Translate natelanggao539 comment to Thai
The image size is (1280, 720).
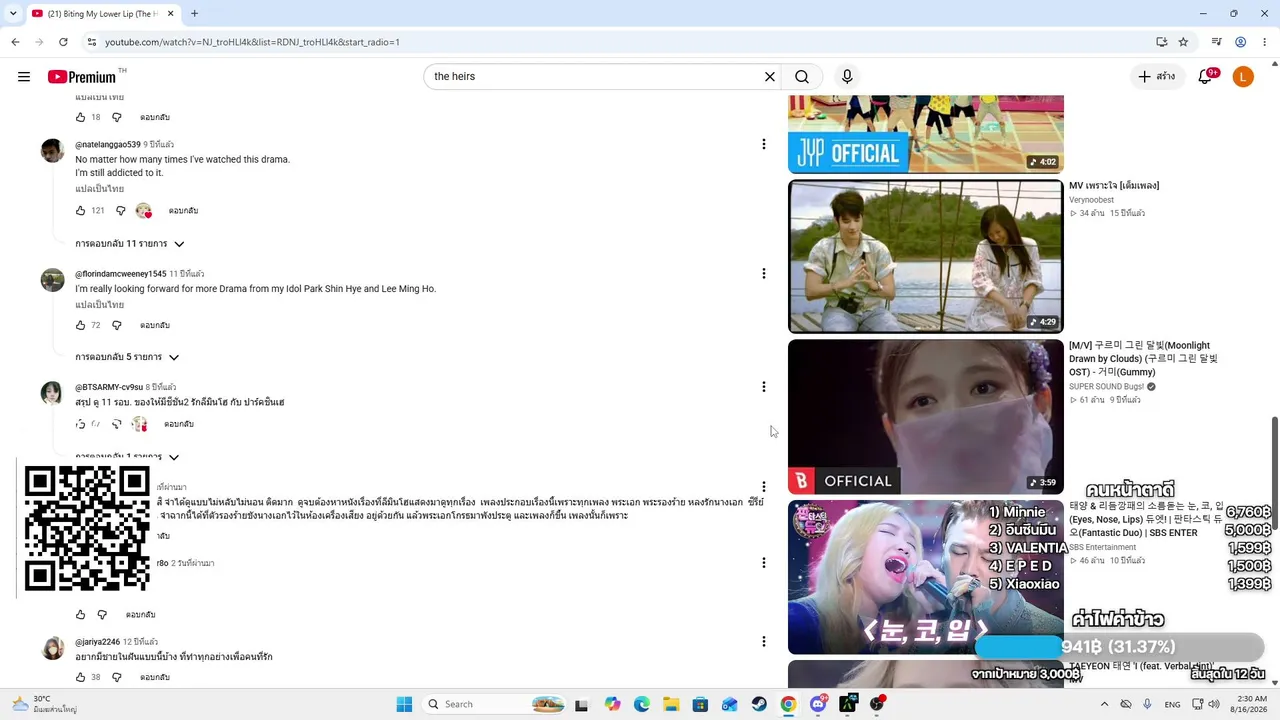(100, 188)
